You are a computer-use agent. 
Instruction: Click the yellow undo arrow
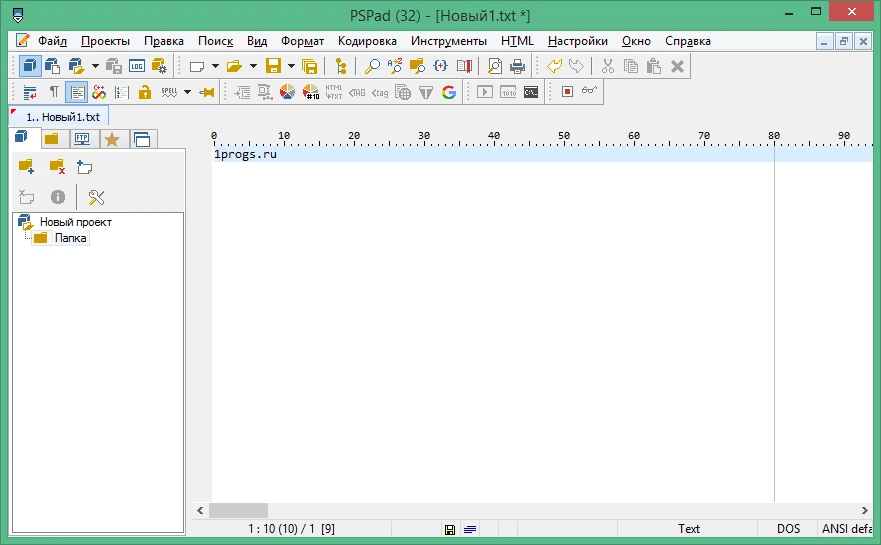pos(554,66)
